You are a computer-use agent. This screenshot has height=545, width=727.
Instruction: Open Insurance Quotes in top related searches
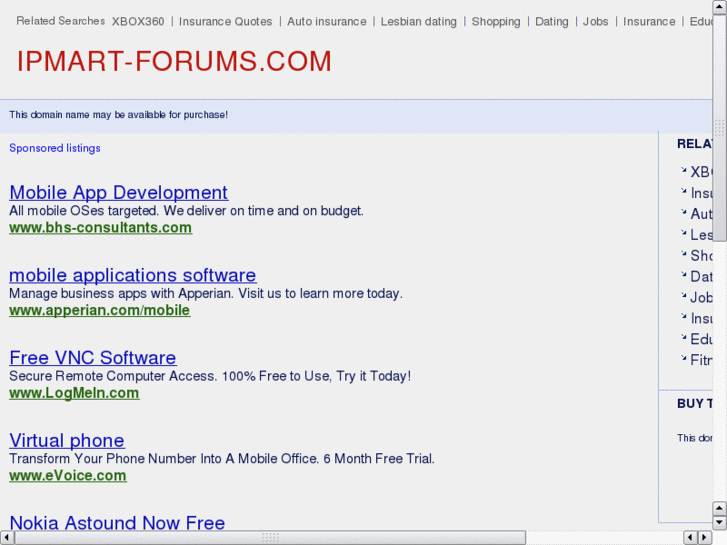[x=225, y=21]
